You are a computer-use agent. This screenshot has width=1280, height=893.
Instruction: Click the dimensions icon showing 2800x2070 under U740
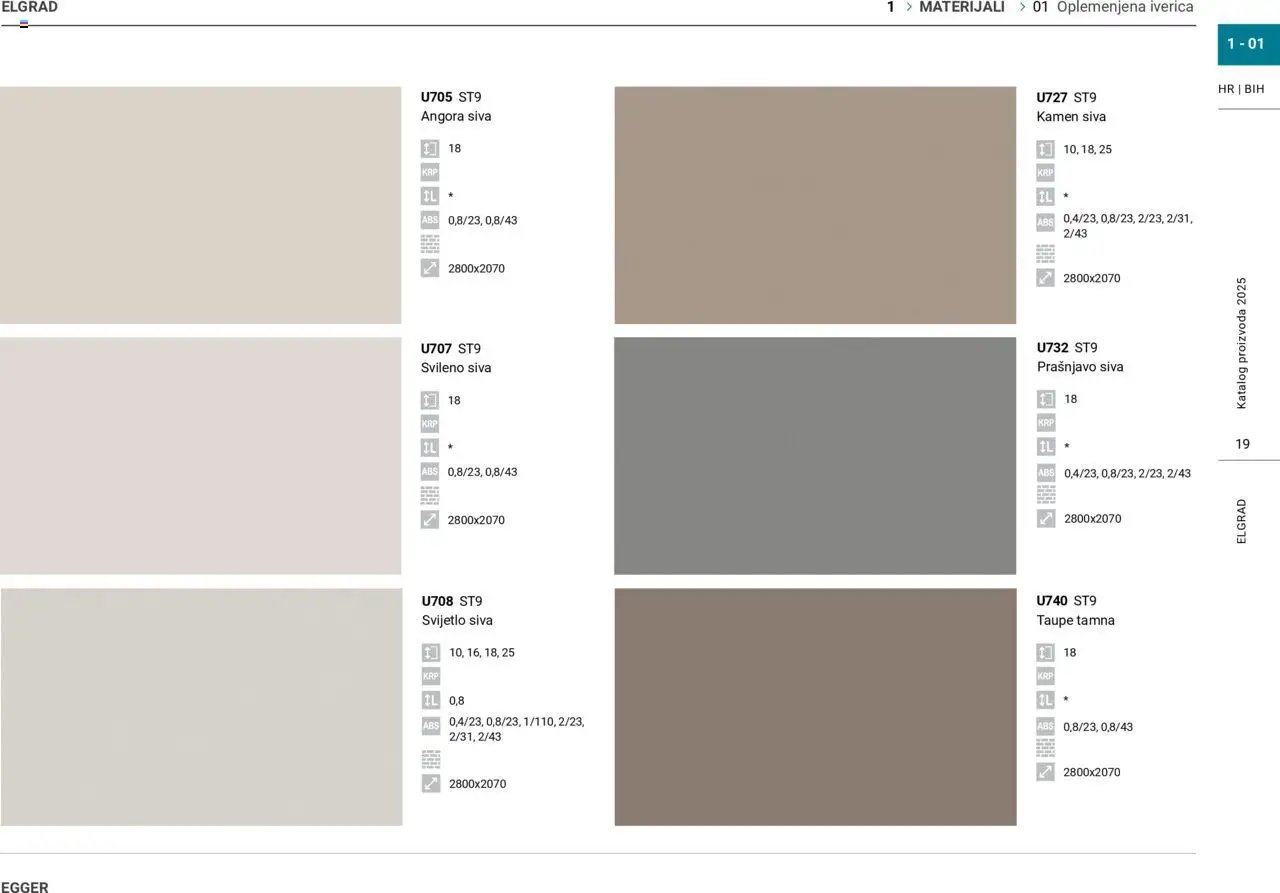[x=1046, y=771]
